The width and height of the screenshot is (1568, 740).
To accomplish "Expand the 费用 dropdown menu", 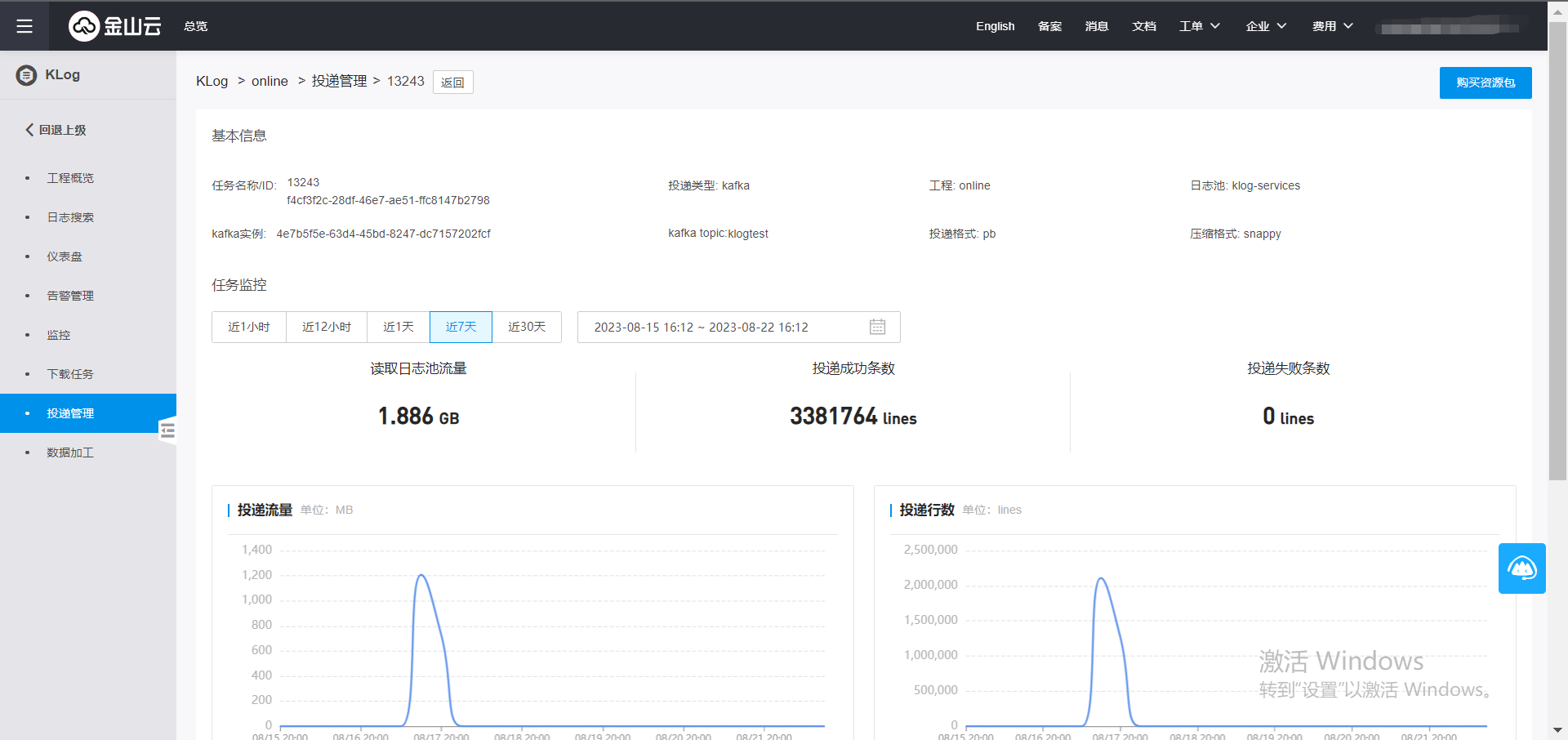I will [1332, 26].
